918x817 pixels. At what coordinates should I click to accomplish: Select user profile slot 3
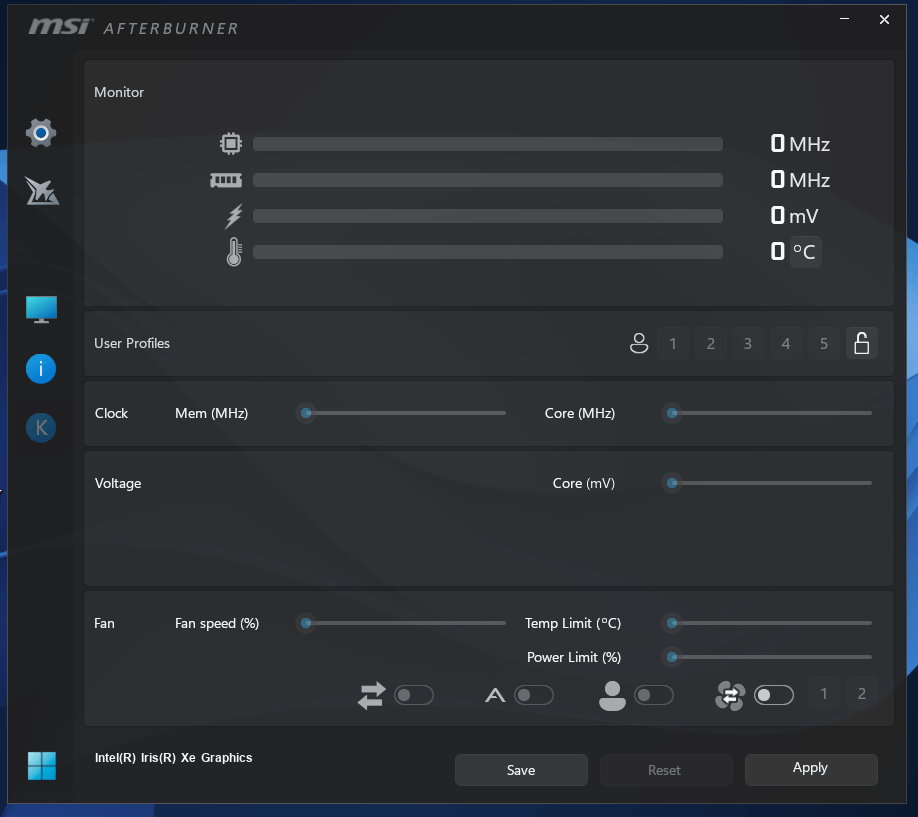(748, 344)
